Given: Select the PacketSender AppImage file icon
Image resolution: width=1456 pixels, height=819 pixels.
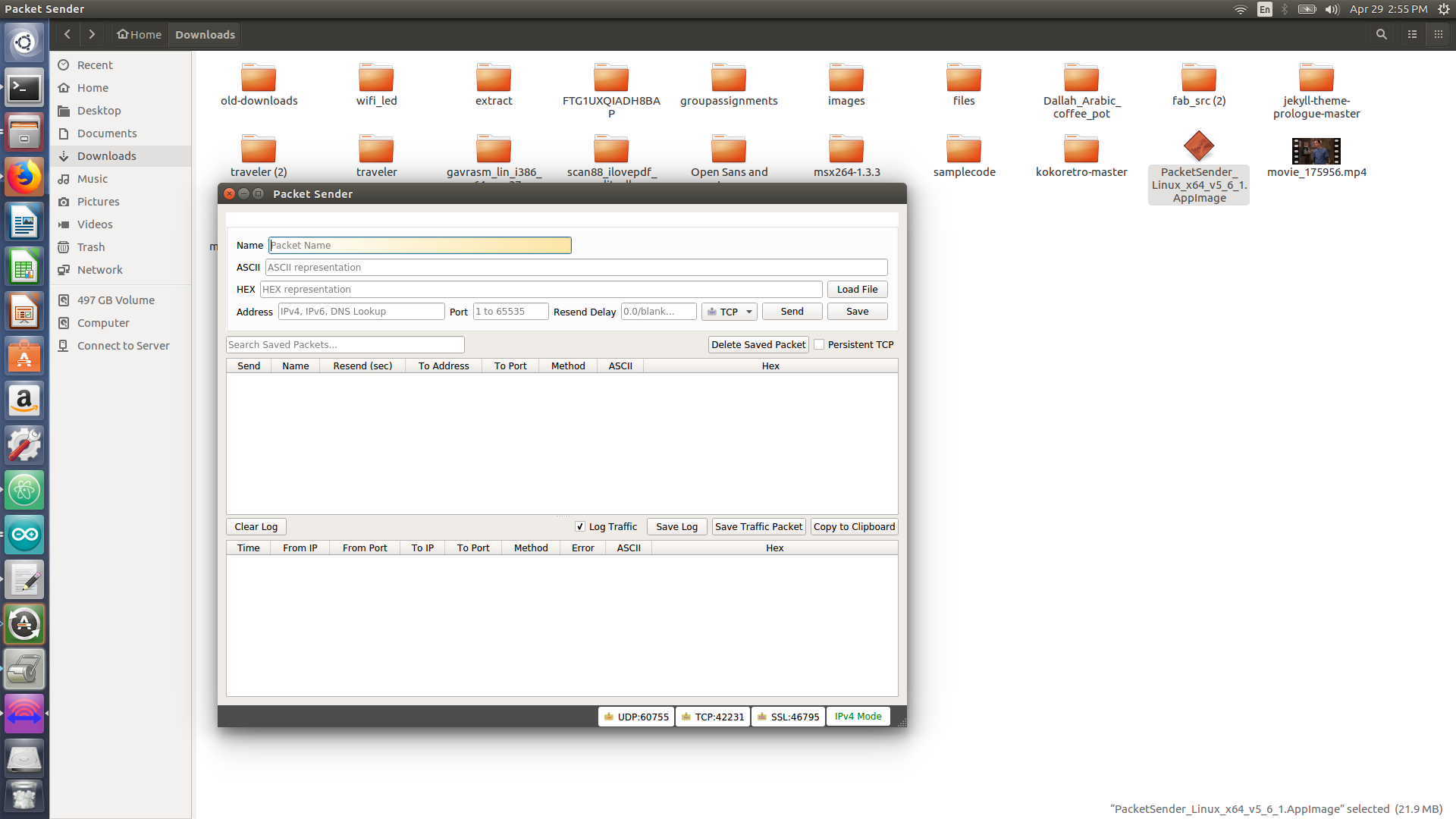Looking at the screenshot, I should [1199, 146].
